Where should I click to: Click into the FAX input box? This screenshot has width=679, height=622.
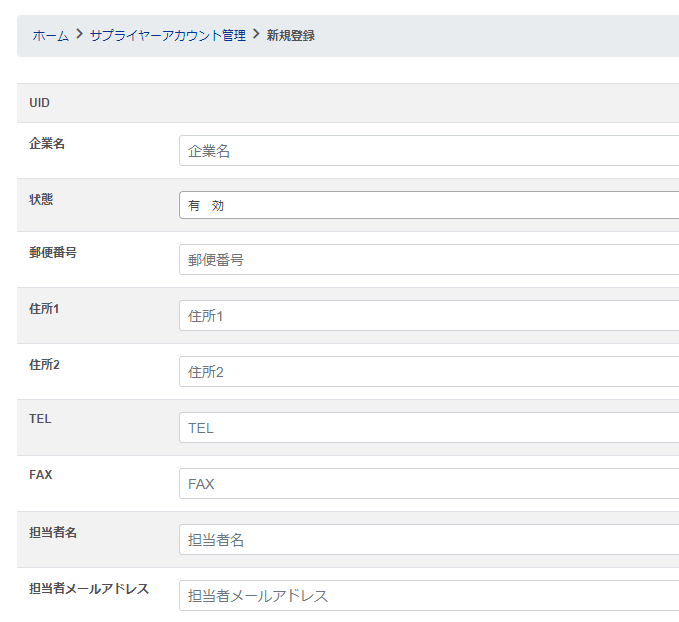(430, 484)
